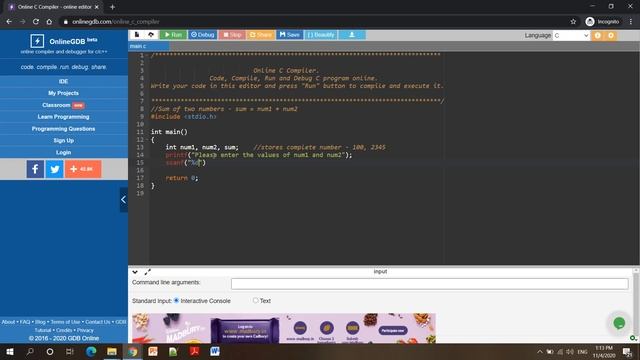Open the orange settings gear icon
The image size is (640, 360).
(x=611, y=36)
